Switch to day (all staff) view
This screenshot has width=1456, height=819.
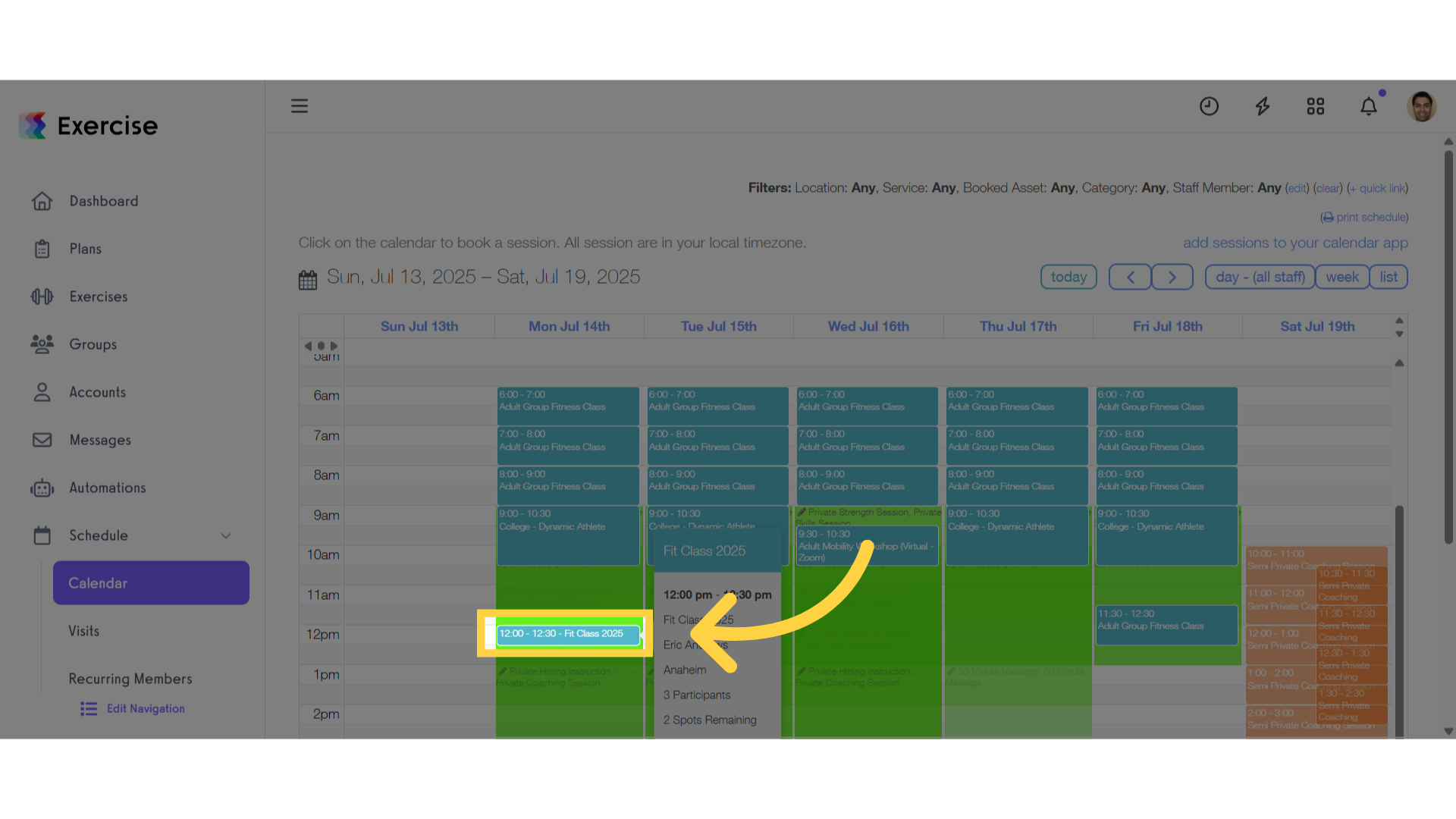coord(1260,278)
